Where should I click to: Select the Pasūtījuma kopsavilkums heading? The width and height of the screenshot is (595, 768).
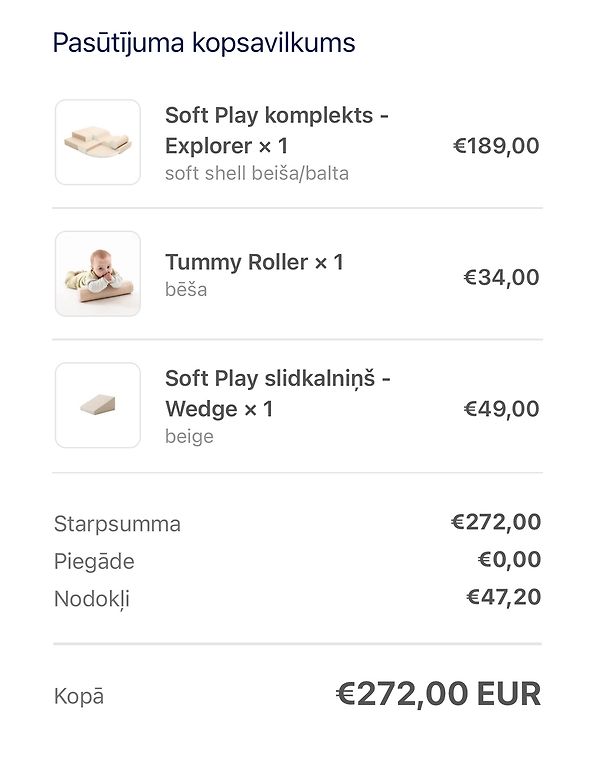(x=204, y=43)
